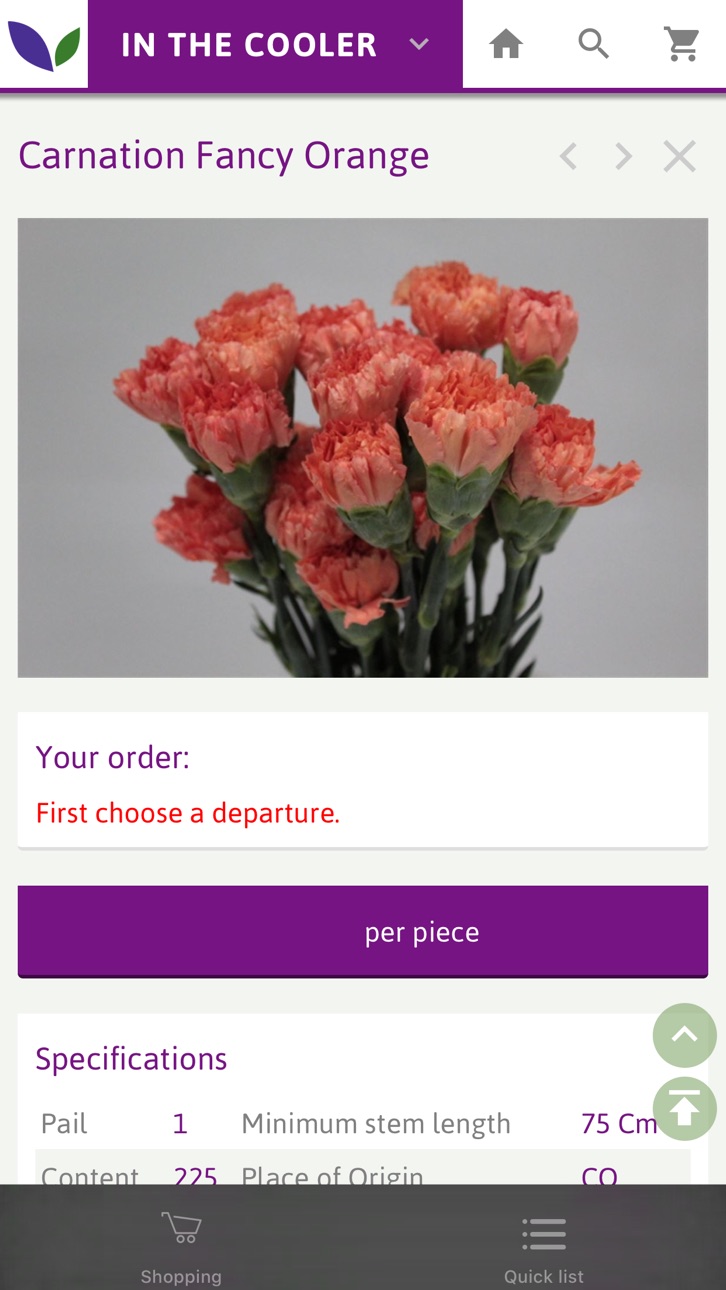The image size is (726, 1290).
Task: Jump to page top with the green arrow button
Action: [x=685, y=1109]
